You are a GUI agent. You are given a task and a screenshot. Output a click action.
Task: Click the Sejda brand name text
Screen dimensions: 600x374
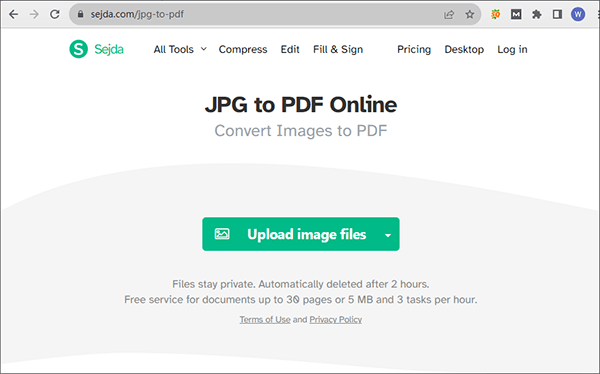pyautogui.click(x=109, y=49)
